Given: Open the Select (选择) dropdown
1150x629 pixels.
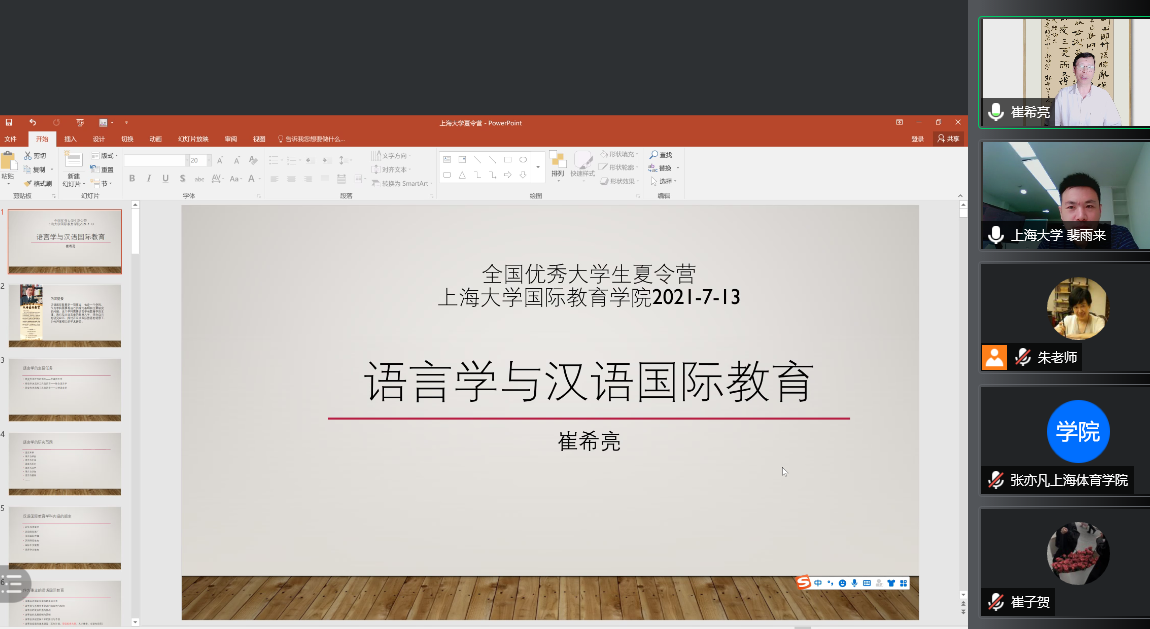Looking at the screenshot, I should (x=665, y=181).
